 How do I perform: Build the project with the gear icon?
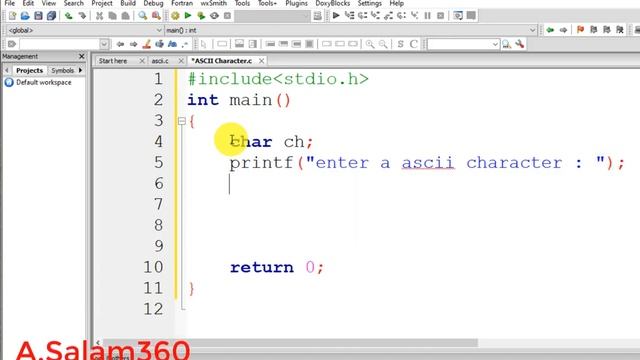175,16
